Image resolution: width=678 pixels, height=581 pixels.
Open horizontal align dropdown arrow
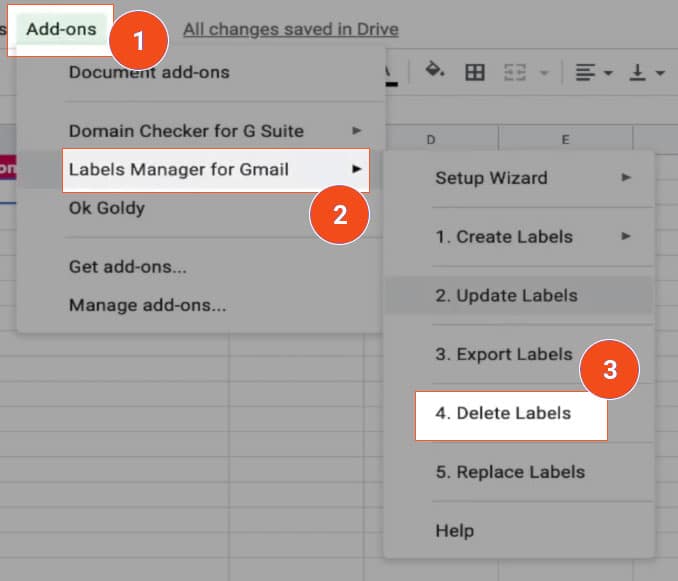coord(608,73)
